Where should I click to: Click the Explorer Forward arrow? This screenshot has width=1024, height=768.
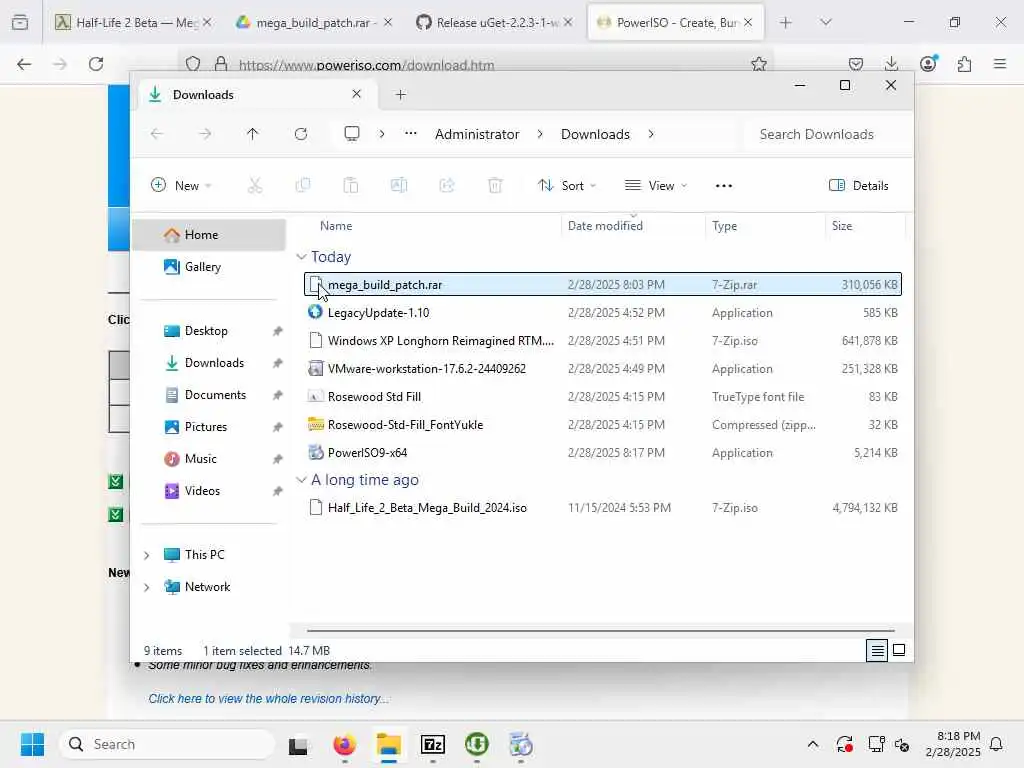pyautogui.click(x=205, y=134)
